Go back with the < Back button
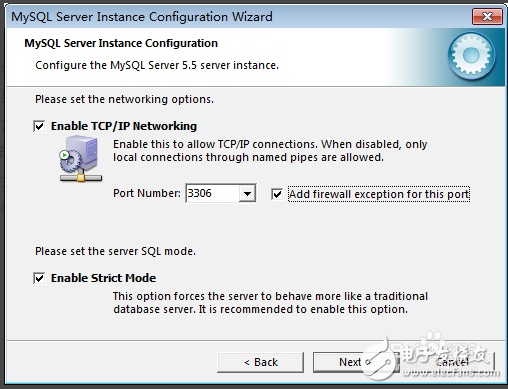This screenshot has width=508, height=389. 260,362
